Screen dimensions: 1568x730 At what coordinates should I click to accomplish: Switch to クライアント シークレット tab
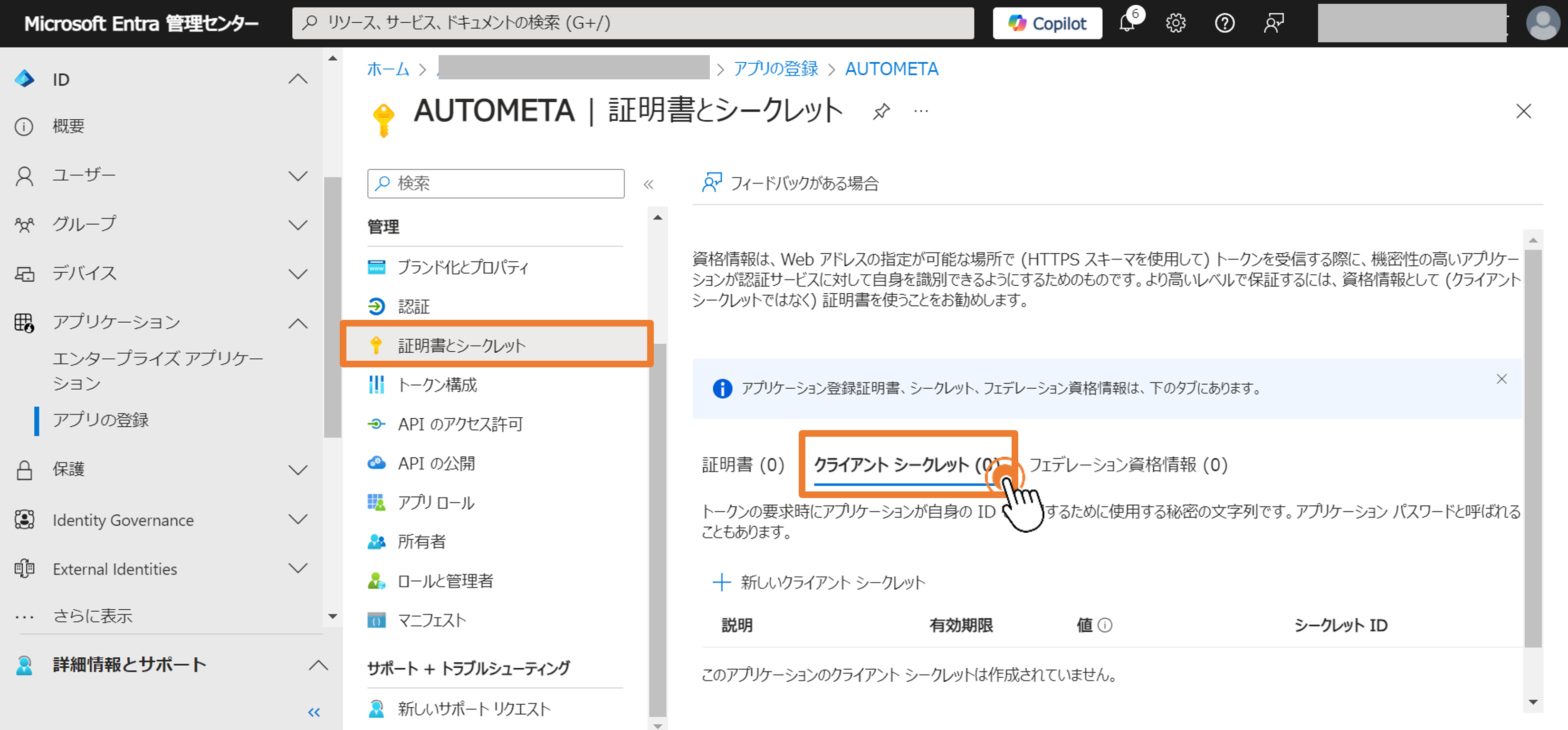pos(907,465)
